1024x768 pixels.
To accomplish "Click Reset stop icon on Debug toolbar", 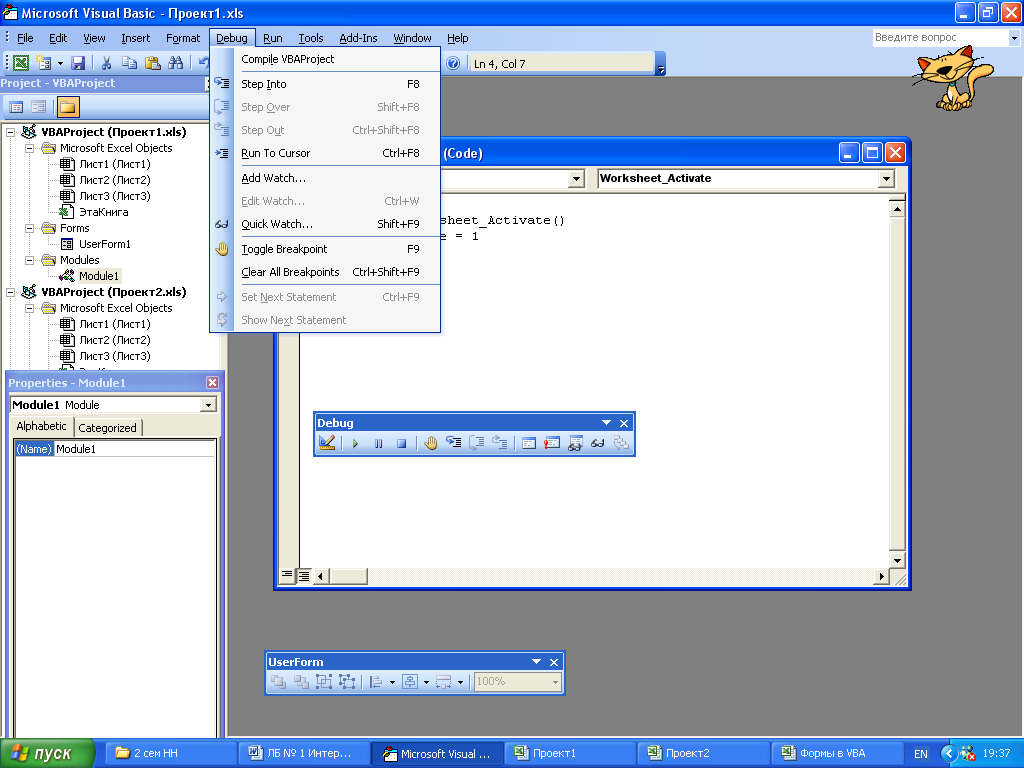I will click(402, 443).
